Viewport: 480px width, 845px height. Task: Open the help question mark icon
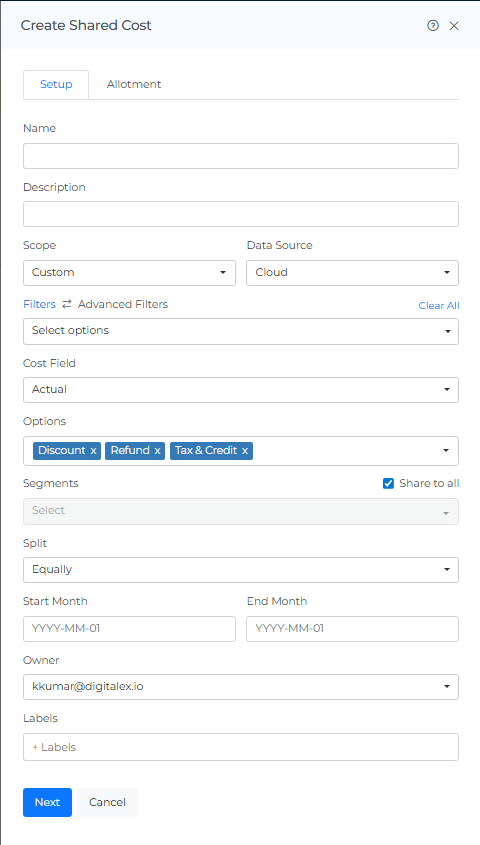pyautogui.click(x=433, y=25)
